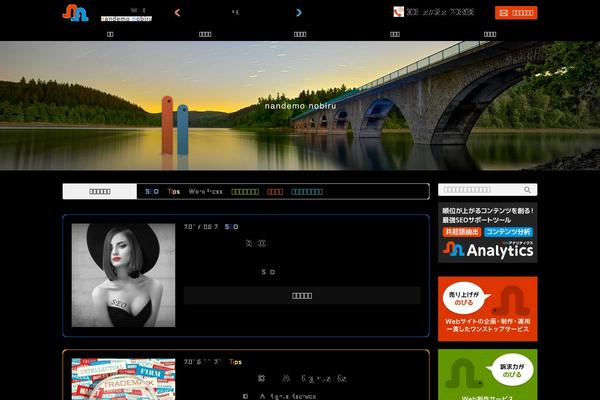Click the nandemo nobiru logo icon
Screen dimensions: 600x400
pos(75,13)
